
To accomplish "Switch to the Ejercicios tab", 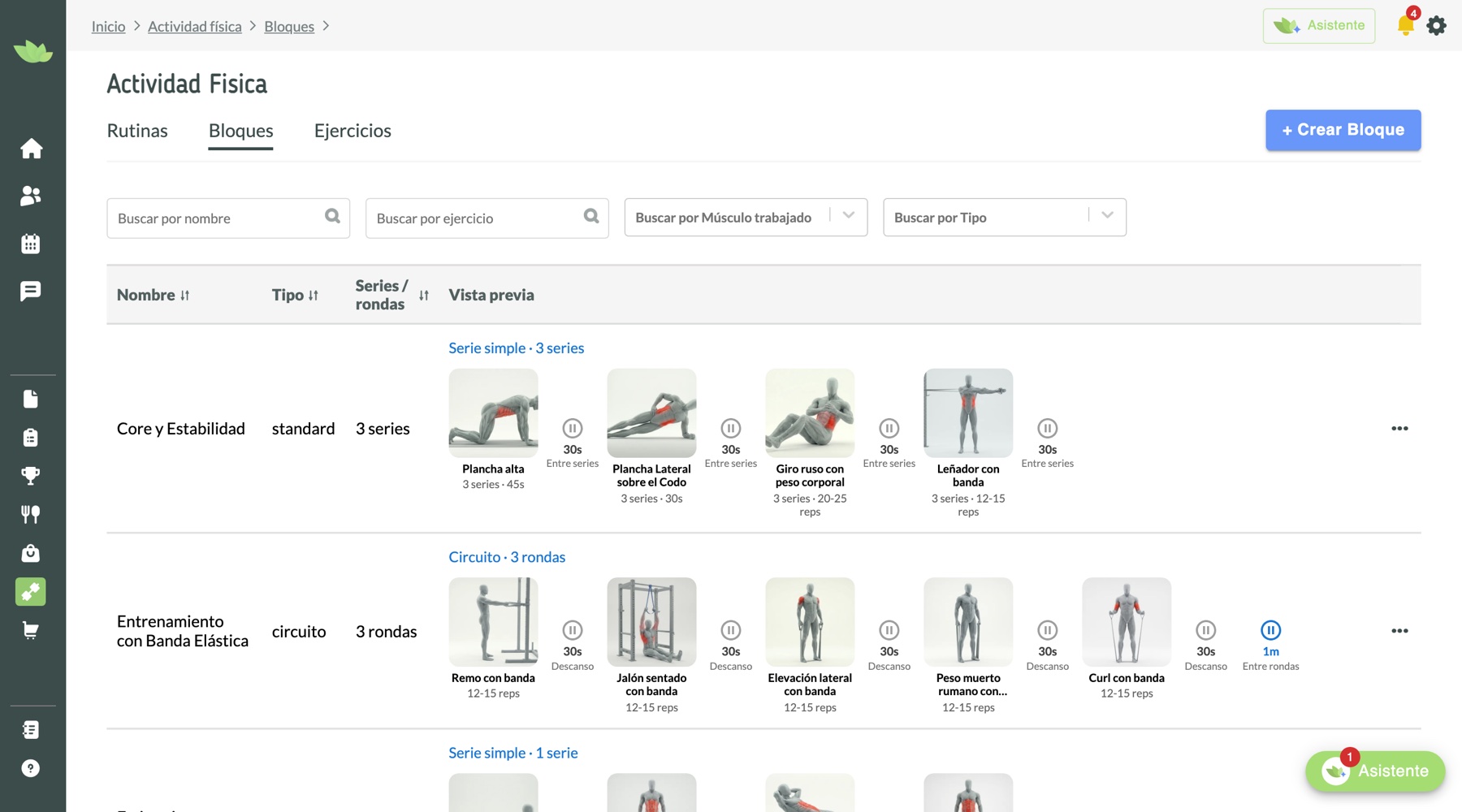I will point(353,131).
